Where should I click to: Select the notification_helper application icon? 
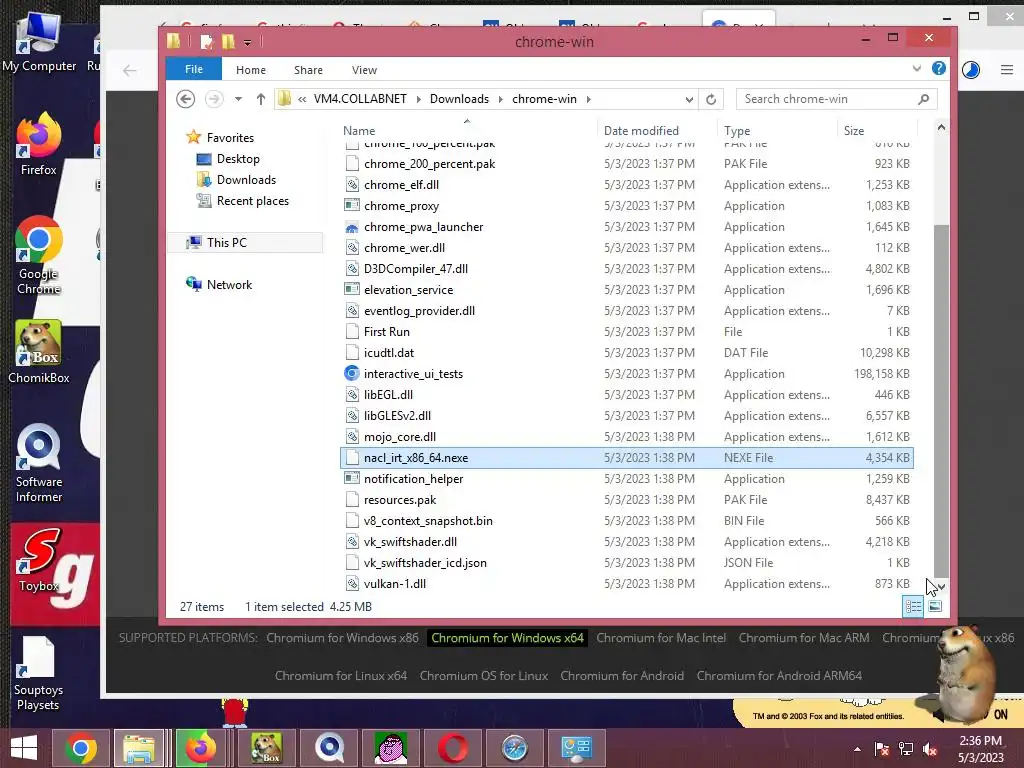(352, 479)
